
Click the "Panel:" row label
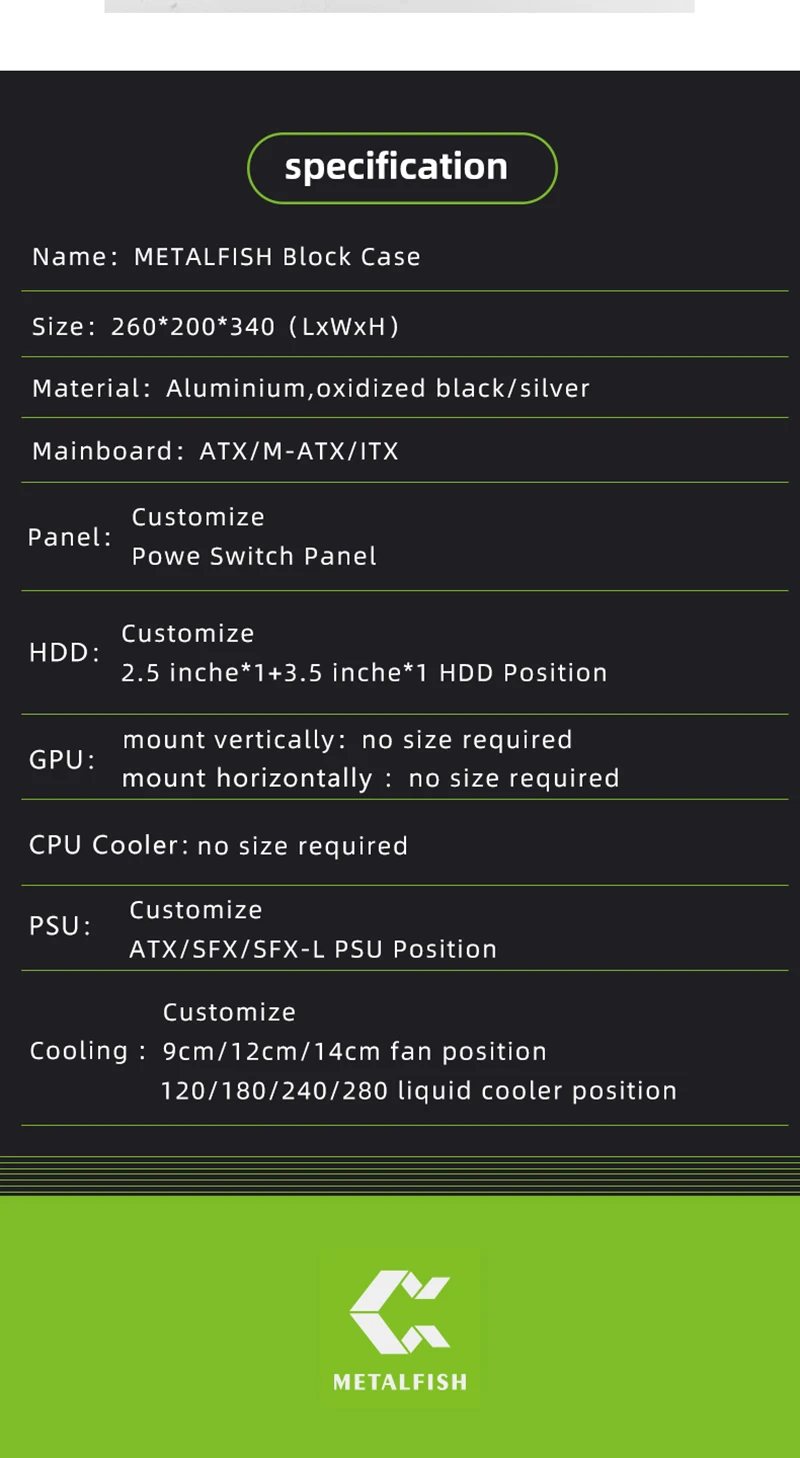[70, 537]
